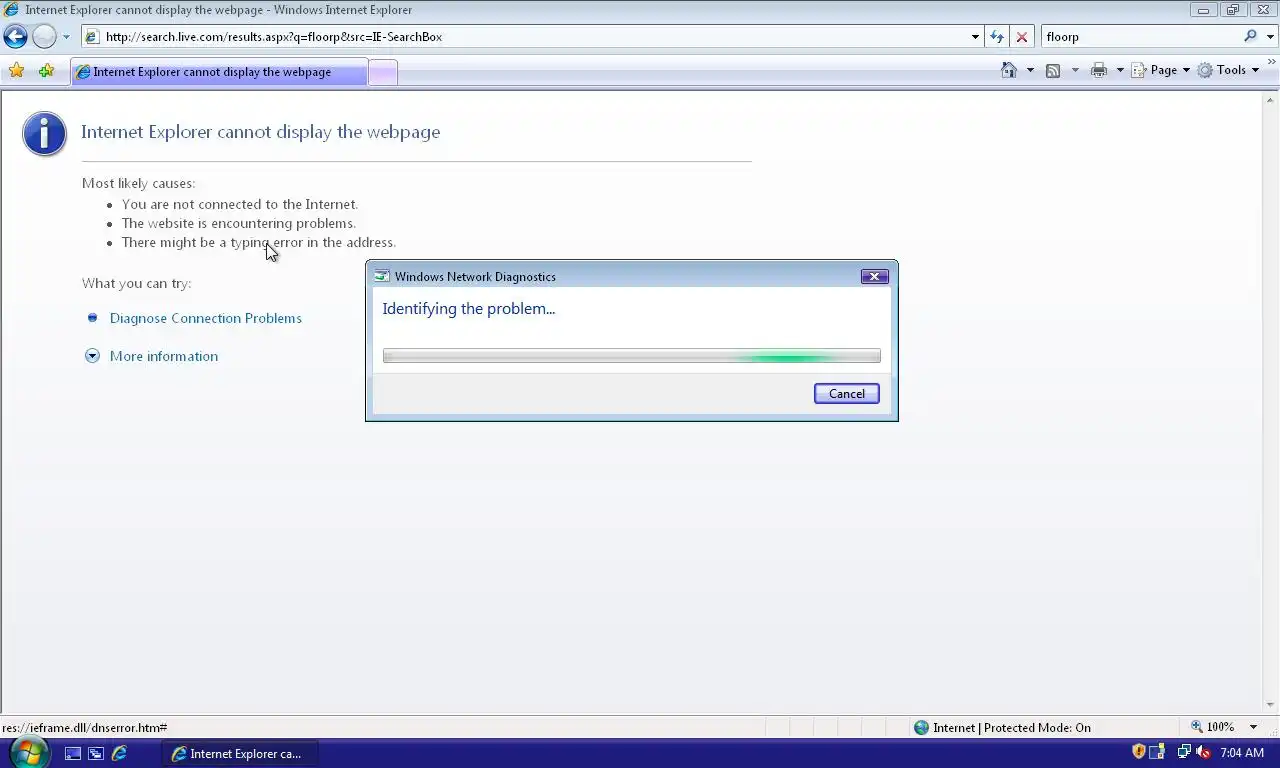Click the Refresh page icon
Image resolution: width=1280 pixels, height=768 pixels.
click(x=997, y=37)
